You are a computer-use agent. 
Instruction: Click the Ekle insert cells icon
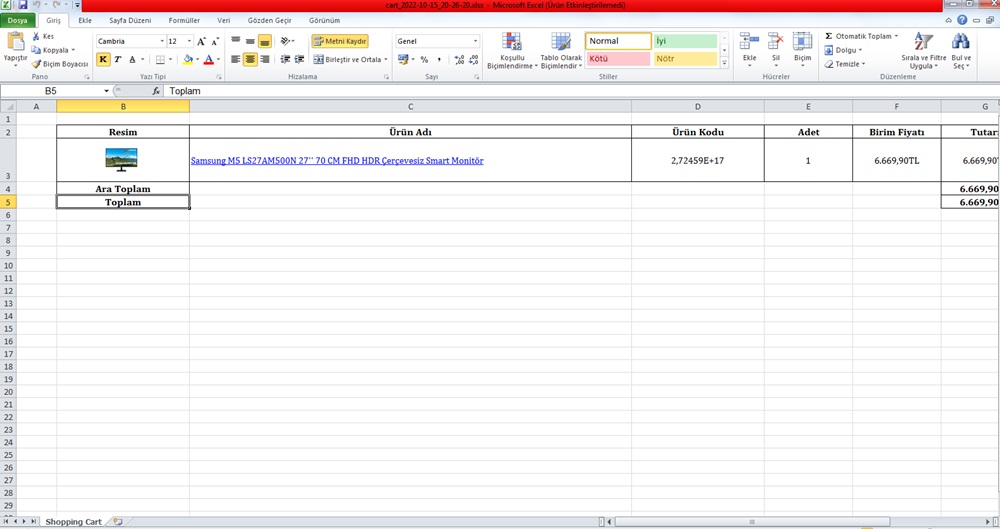749,42
